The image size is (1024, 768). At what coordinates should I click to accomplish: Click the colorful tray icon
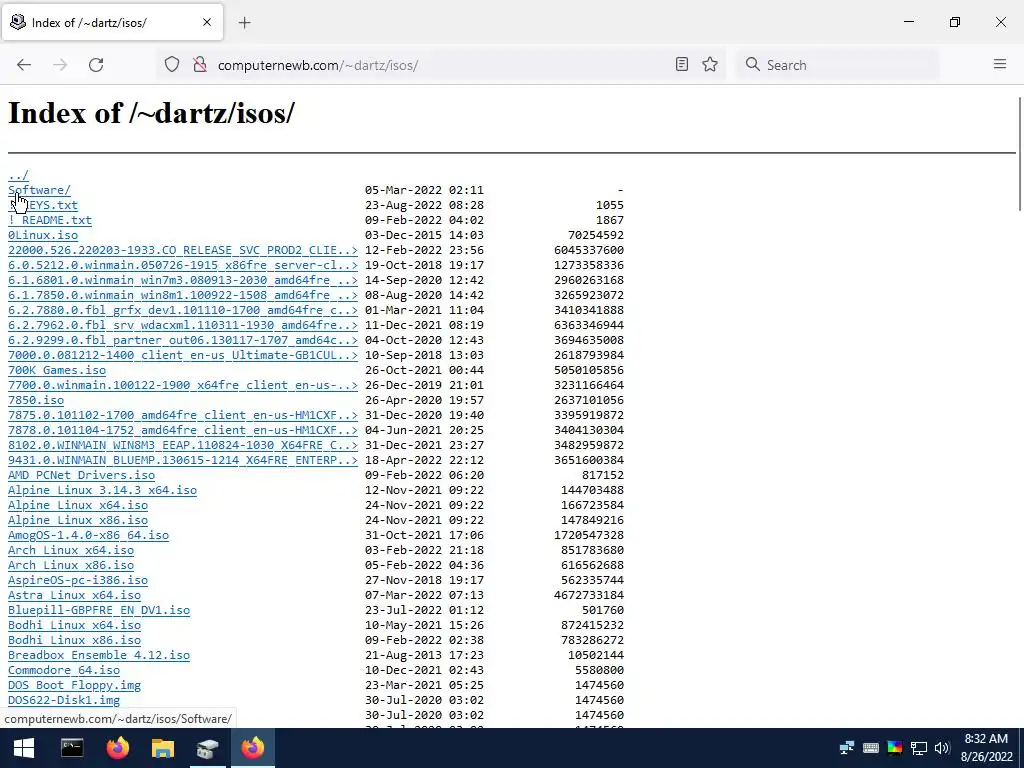(895, 748)
